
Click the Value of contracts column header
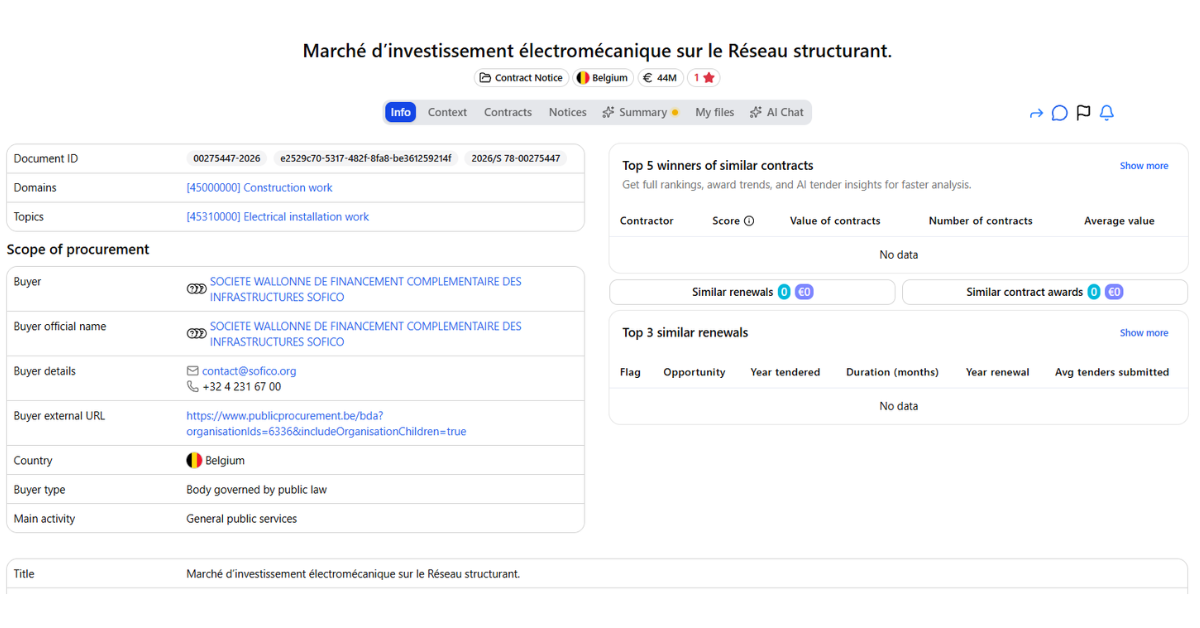[x=835, y=221]
